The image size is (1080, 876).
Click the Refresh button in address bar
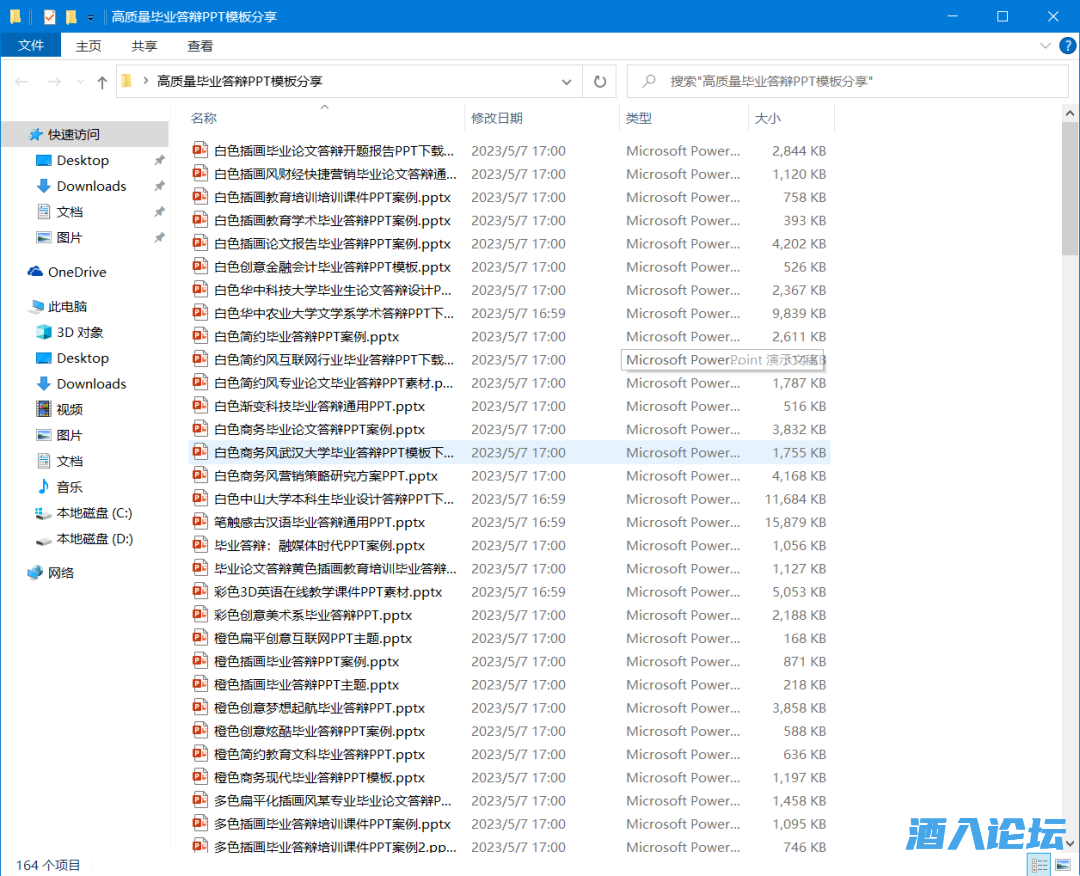pos(600,82)
